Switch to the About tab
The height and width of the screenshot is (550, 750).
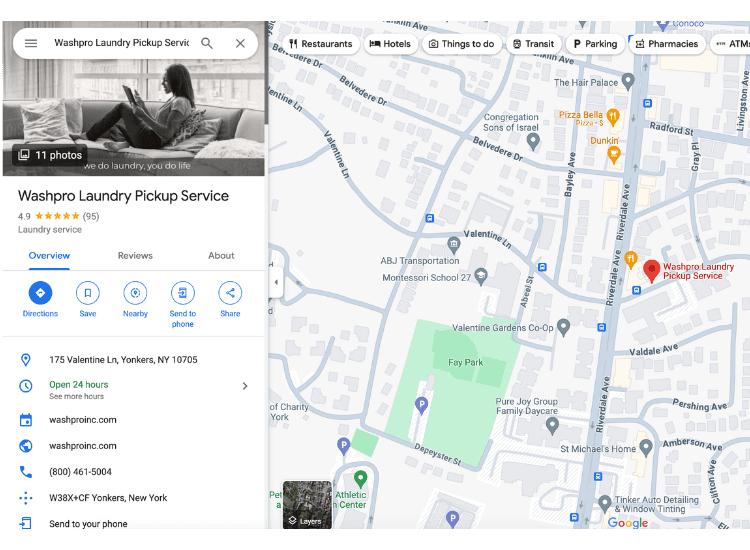click(x=221, y=256)
